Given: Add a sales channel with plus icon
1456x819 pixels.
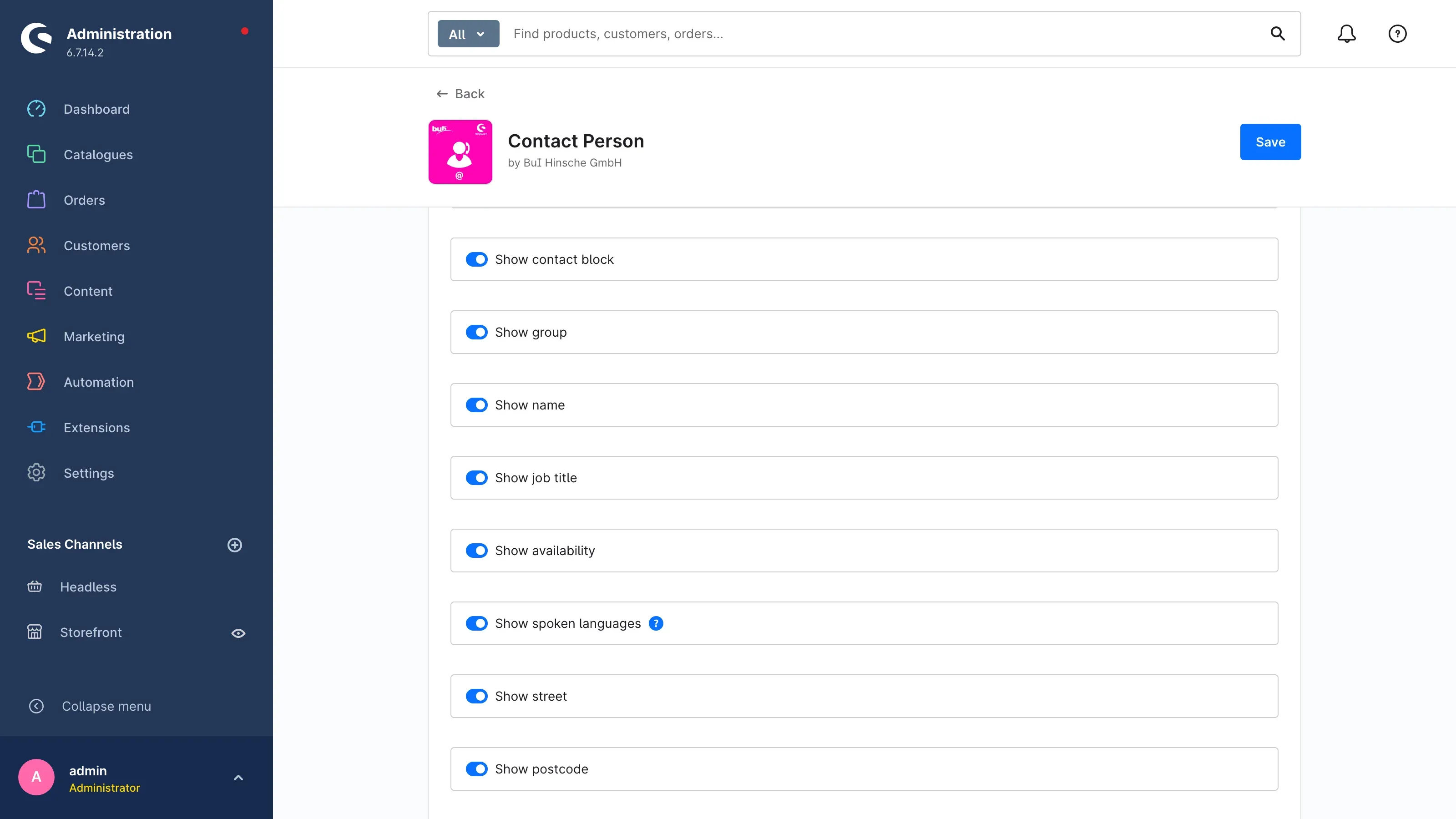Looking at the screenshot, I should [235, 545].
